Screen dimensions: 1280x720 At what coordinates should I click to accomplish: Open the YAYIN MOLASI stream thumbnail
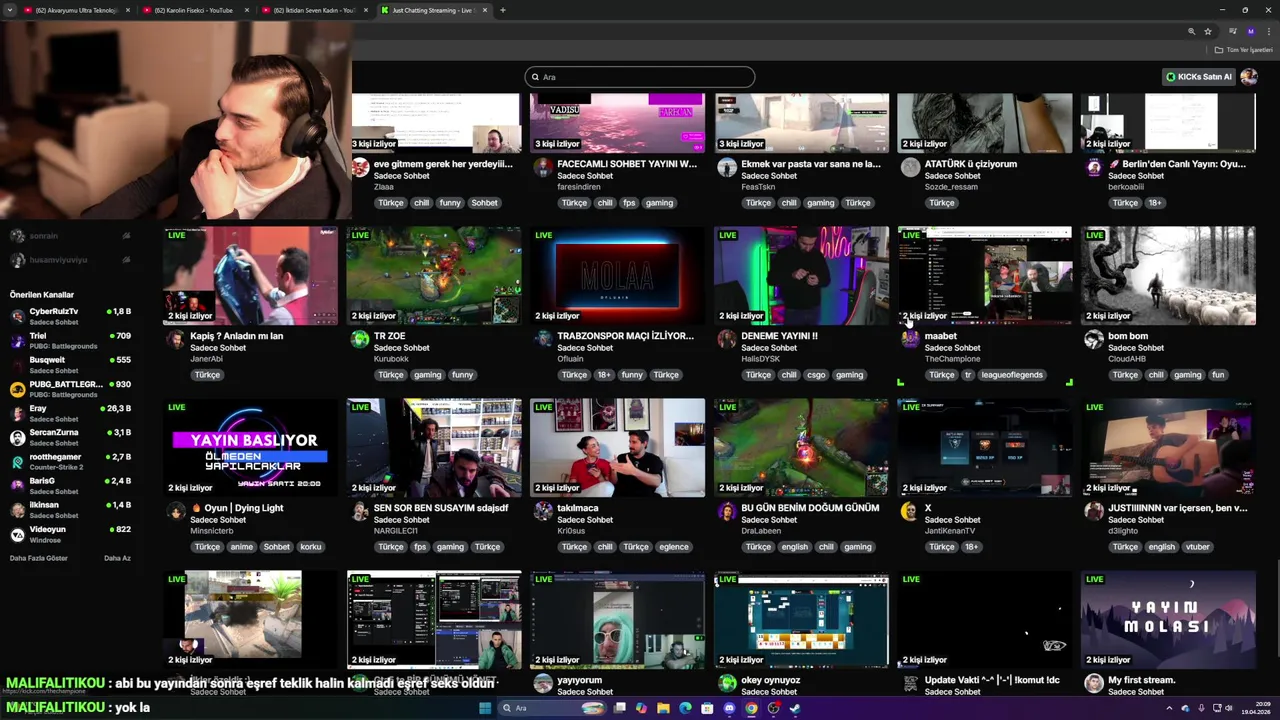coord(1168,620)
